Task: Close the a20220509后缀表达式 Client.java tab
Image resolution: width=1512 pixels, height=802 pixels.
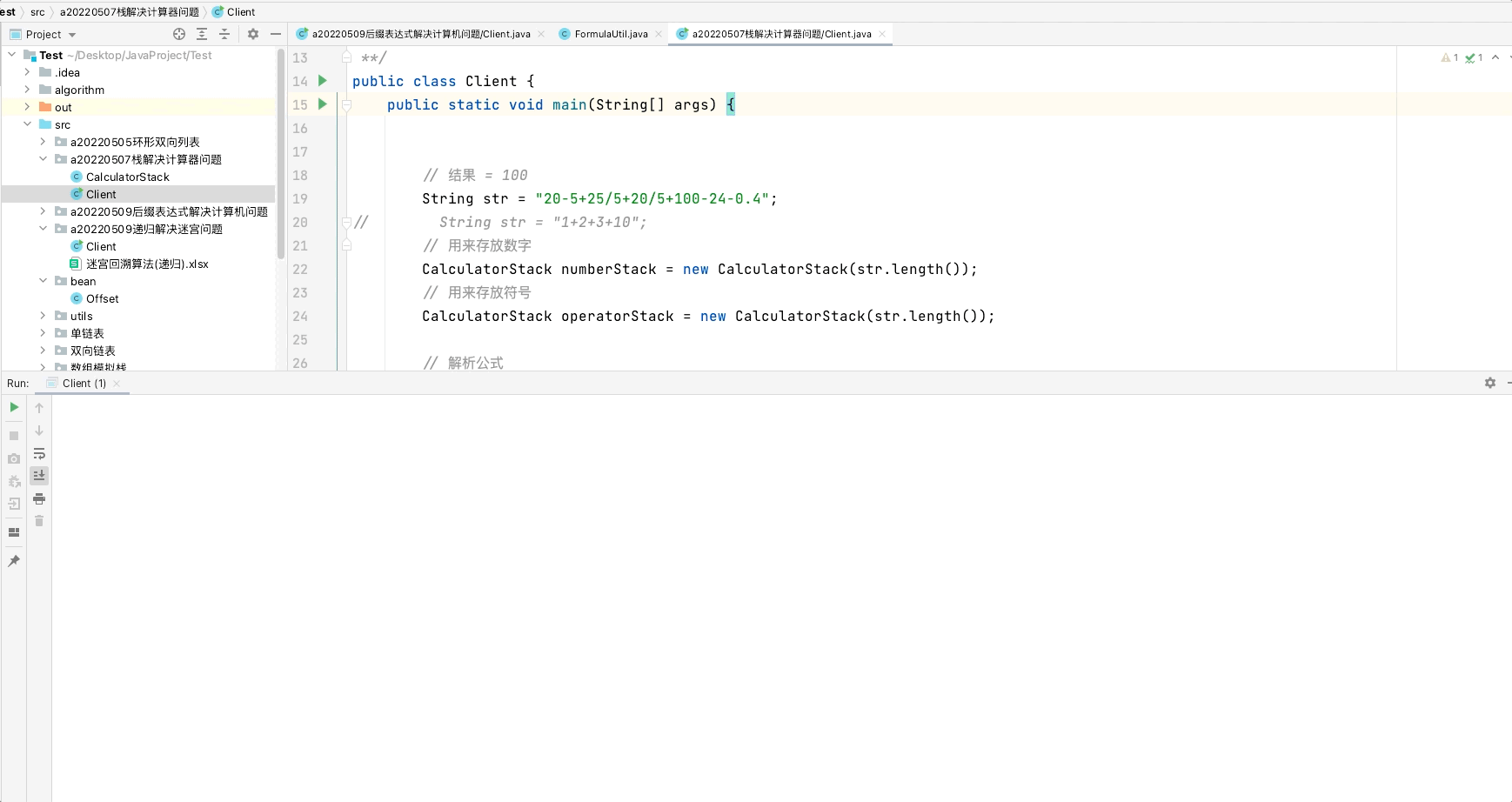Action: pyautogui.click(x=541, y=34)
